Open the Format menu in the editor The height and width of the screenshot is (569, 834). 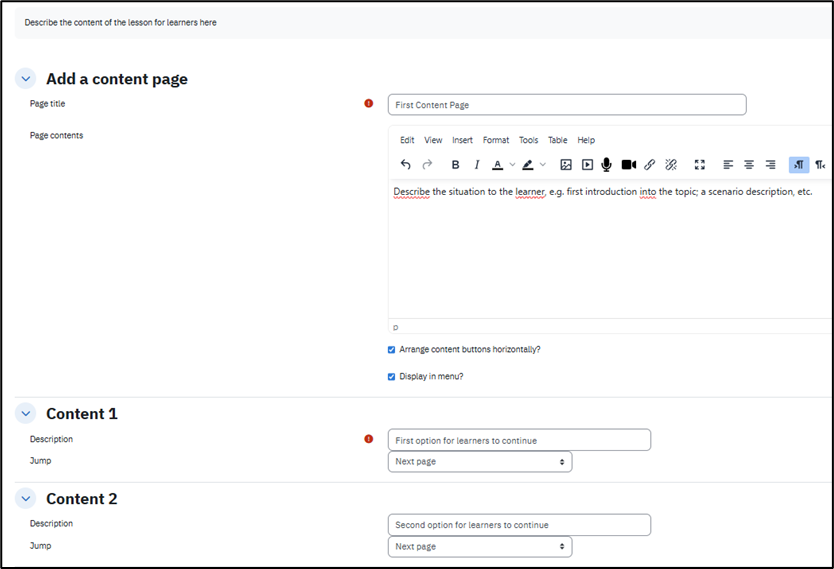[x=496, y=140]
